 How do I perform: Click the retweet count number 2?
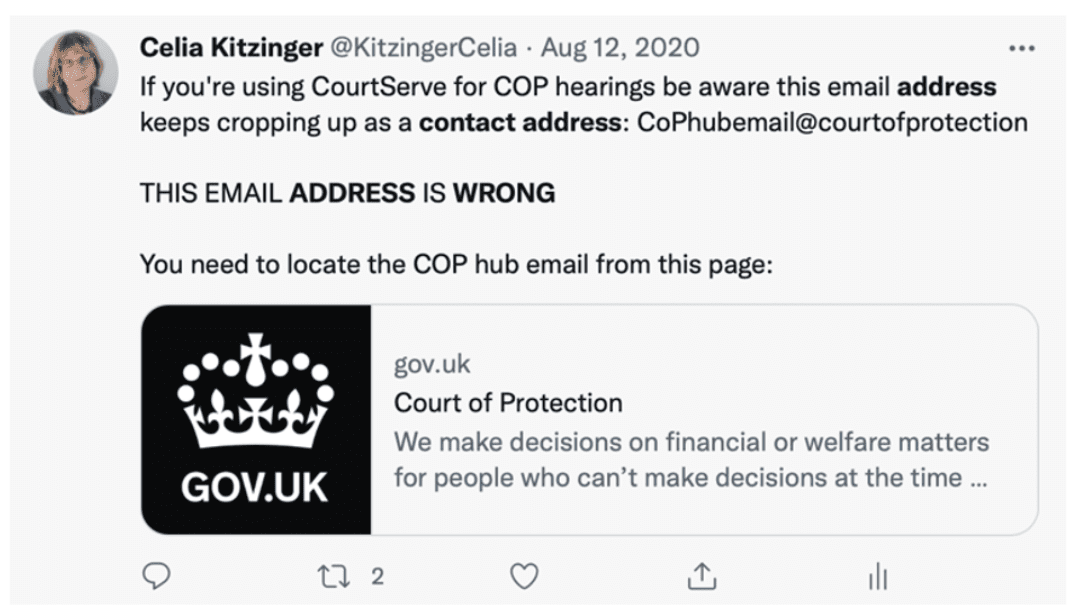[x=377, y=576]
